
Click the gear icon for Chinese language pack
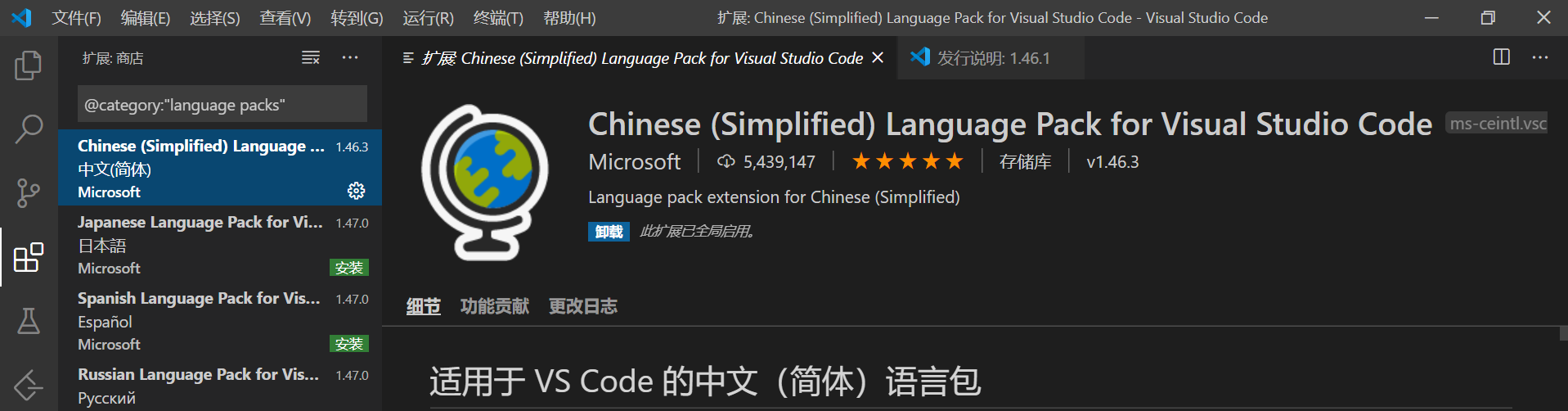(x=356, y=191)
